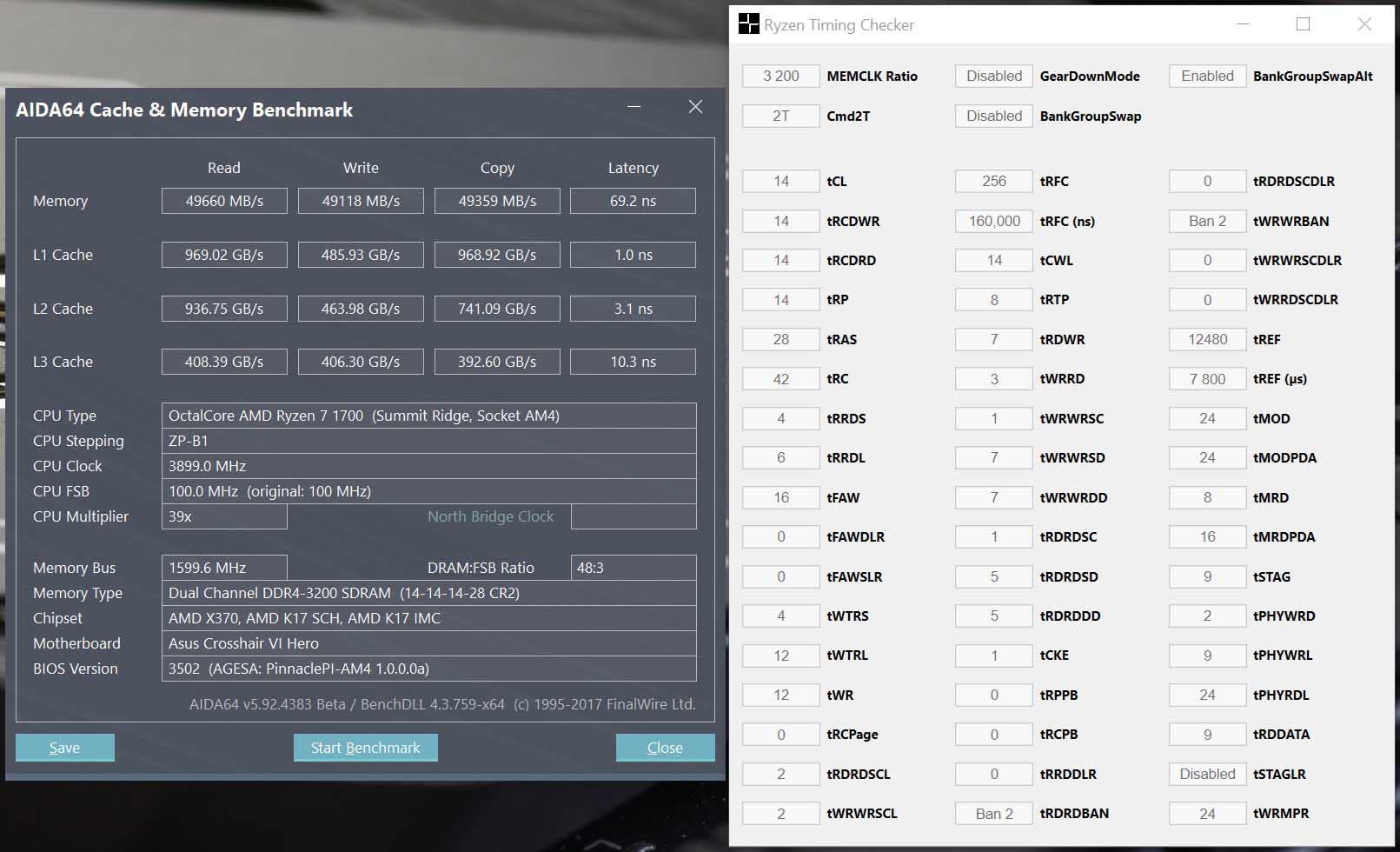Select the Memory Write value 49118 MB/s
This screenshot has height=852, width=1400.
pos(361,201)
